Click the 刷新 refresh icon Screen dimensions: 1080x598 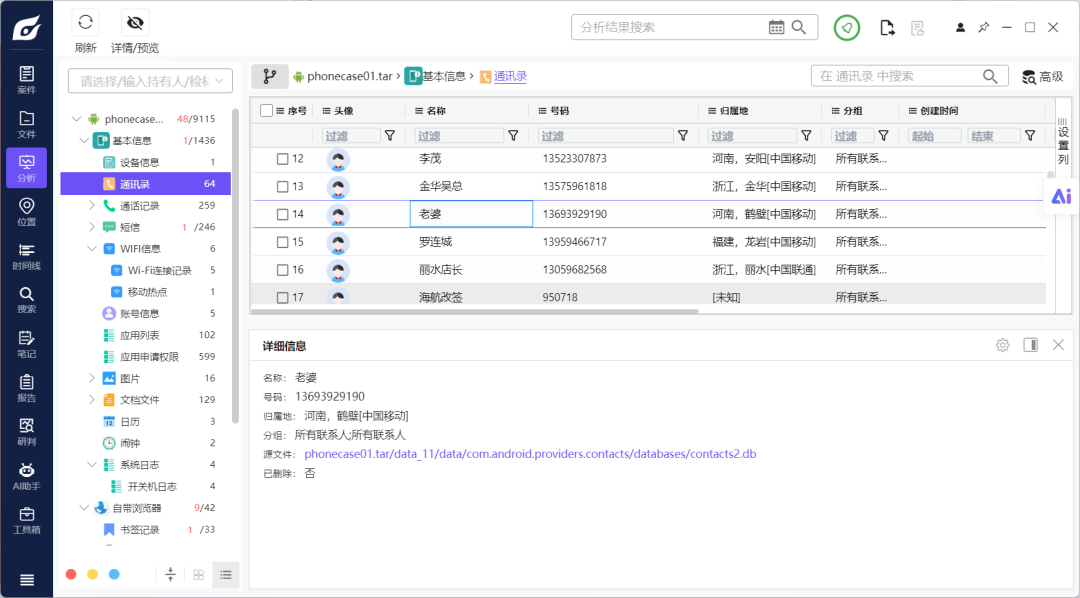[x=85, y=23]
